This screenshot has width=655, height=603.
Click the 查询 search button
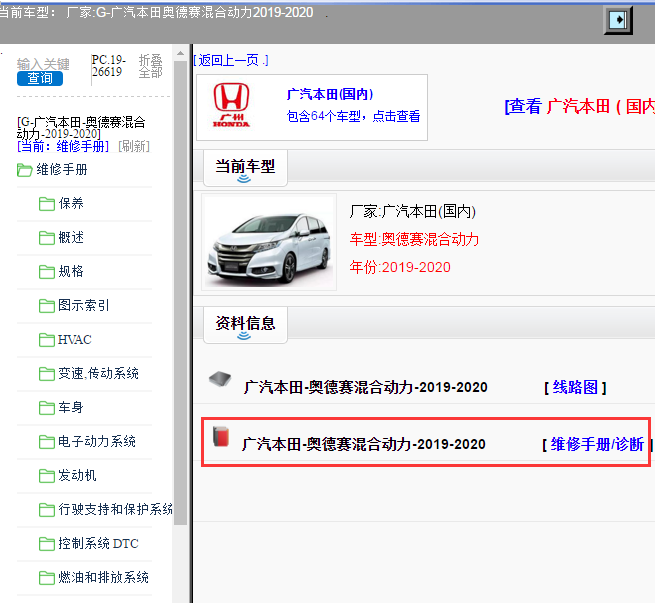tap(40, 79)
